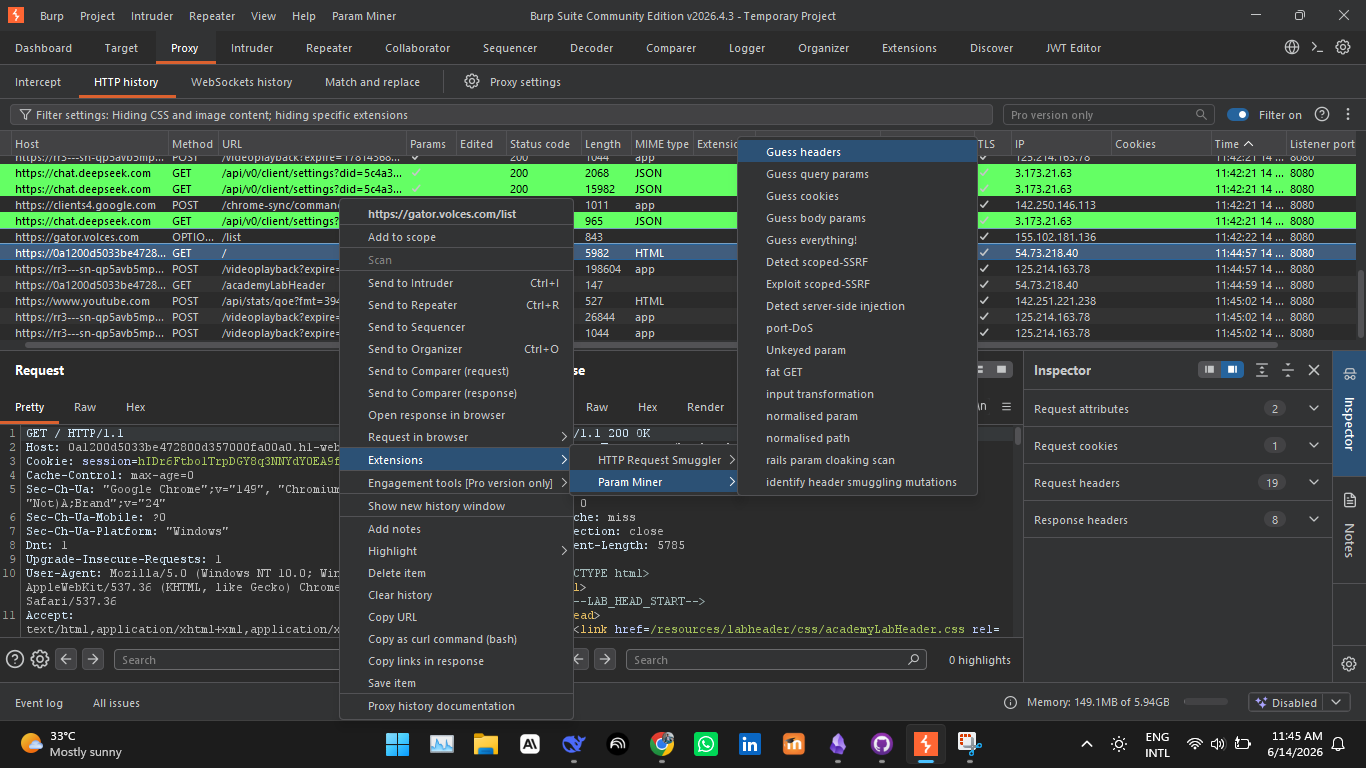Turn off the Filter on toggle
Viewport: 1366px width, 768px height.
[1238, 115]
